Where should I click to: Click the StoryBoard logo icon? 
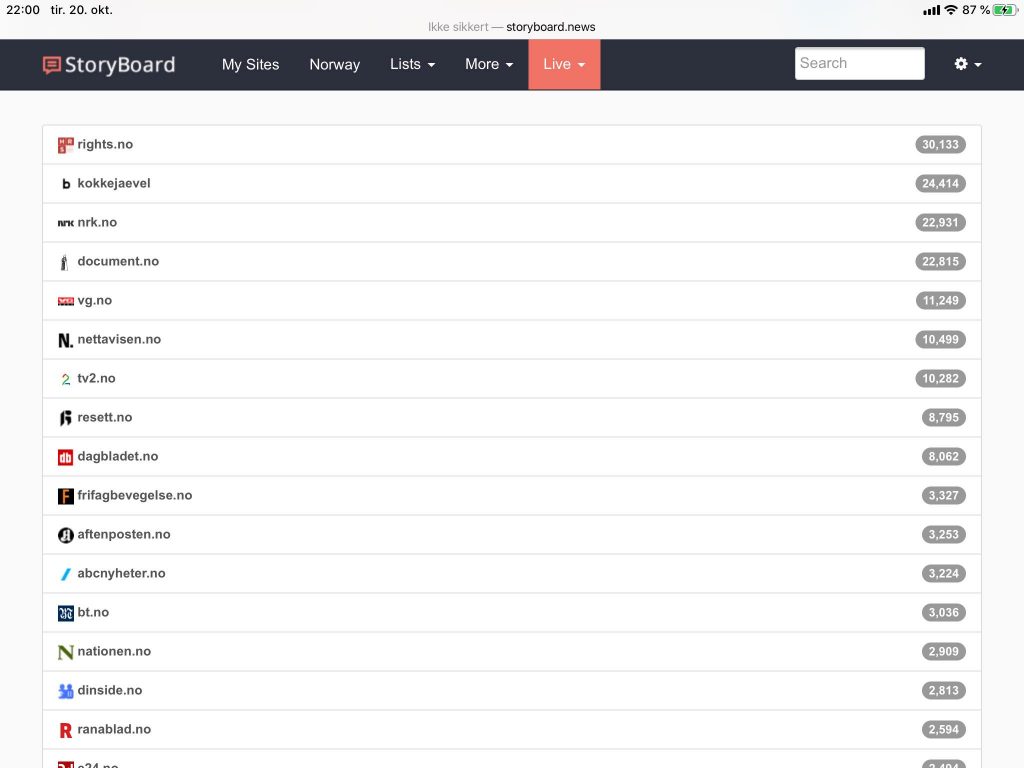(52, 65)
